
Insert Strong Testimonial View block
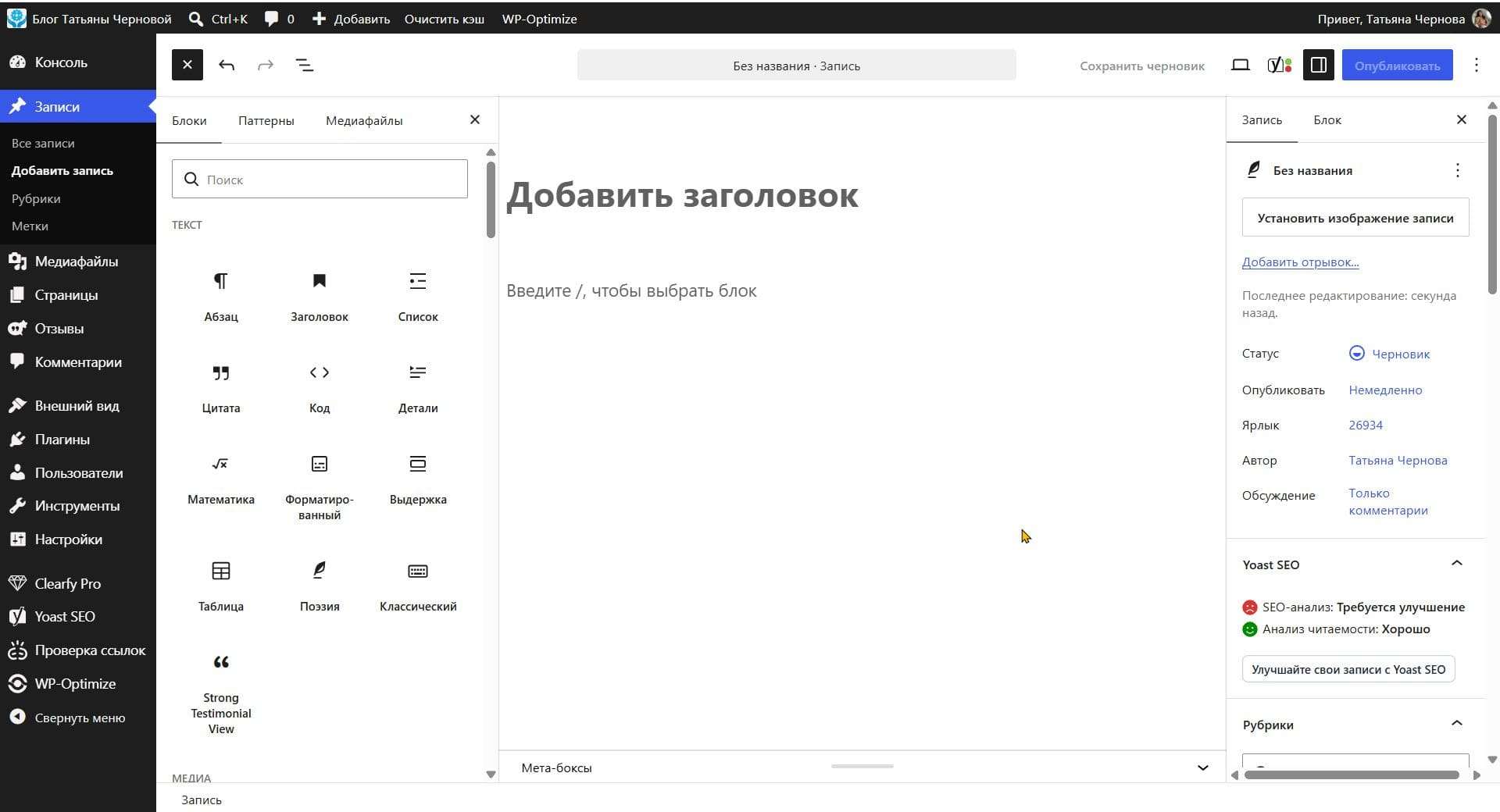click(221, 694)
